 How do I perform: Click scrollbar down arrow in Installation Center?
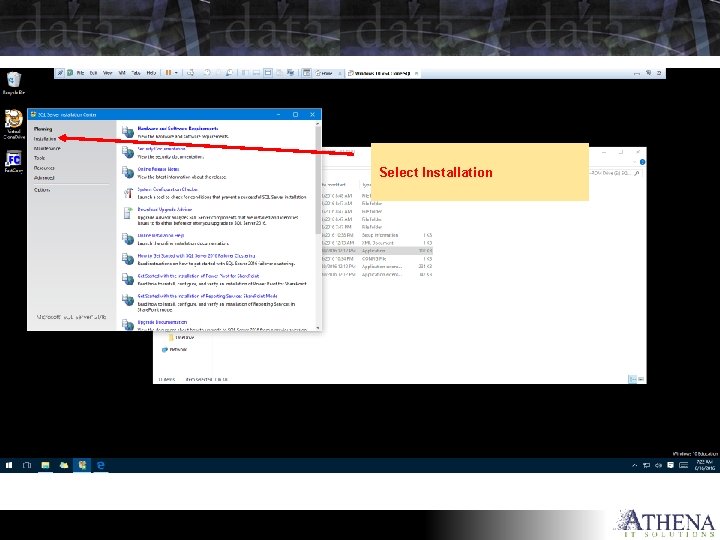click(x=318, y=328)
